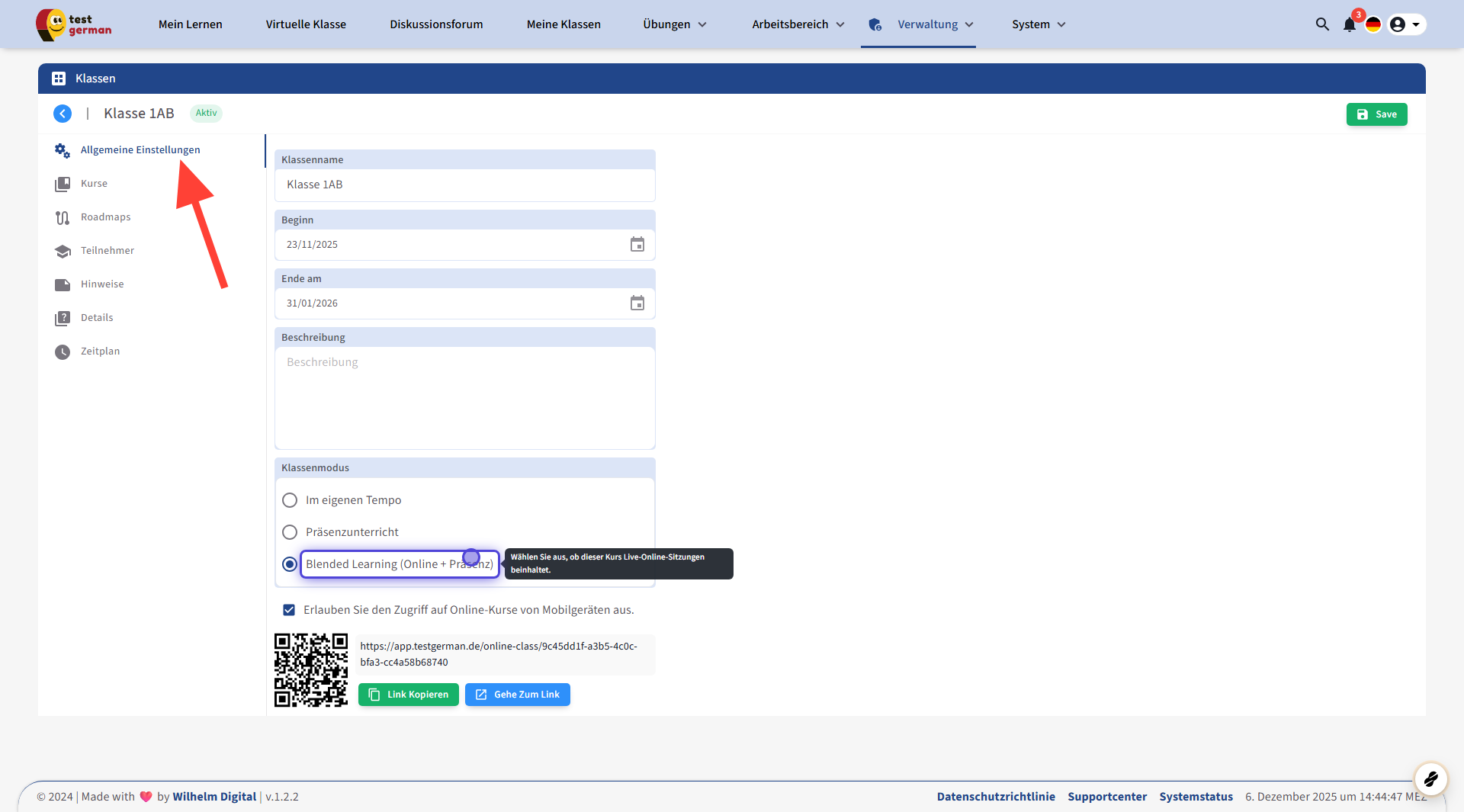Select the Im eigenen Tempo radio button
Image resolution: width=1464 pixels, height=812 pixels.
[x=290, y=500]
